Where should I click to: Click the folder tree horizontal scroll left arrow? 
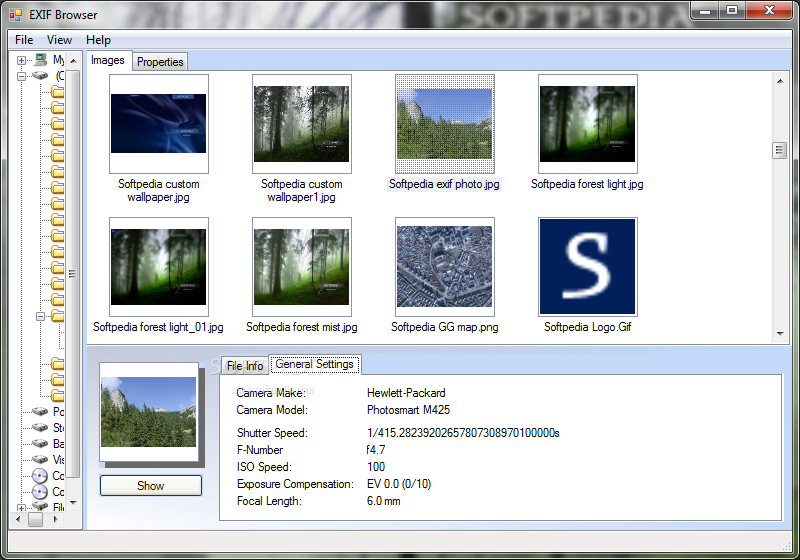(18, 520)
